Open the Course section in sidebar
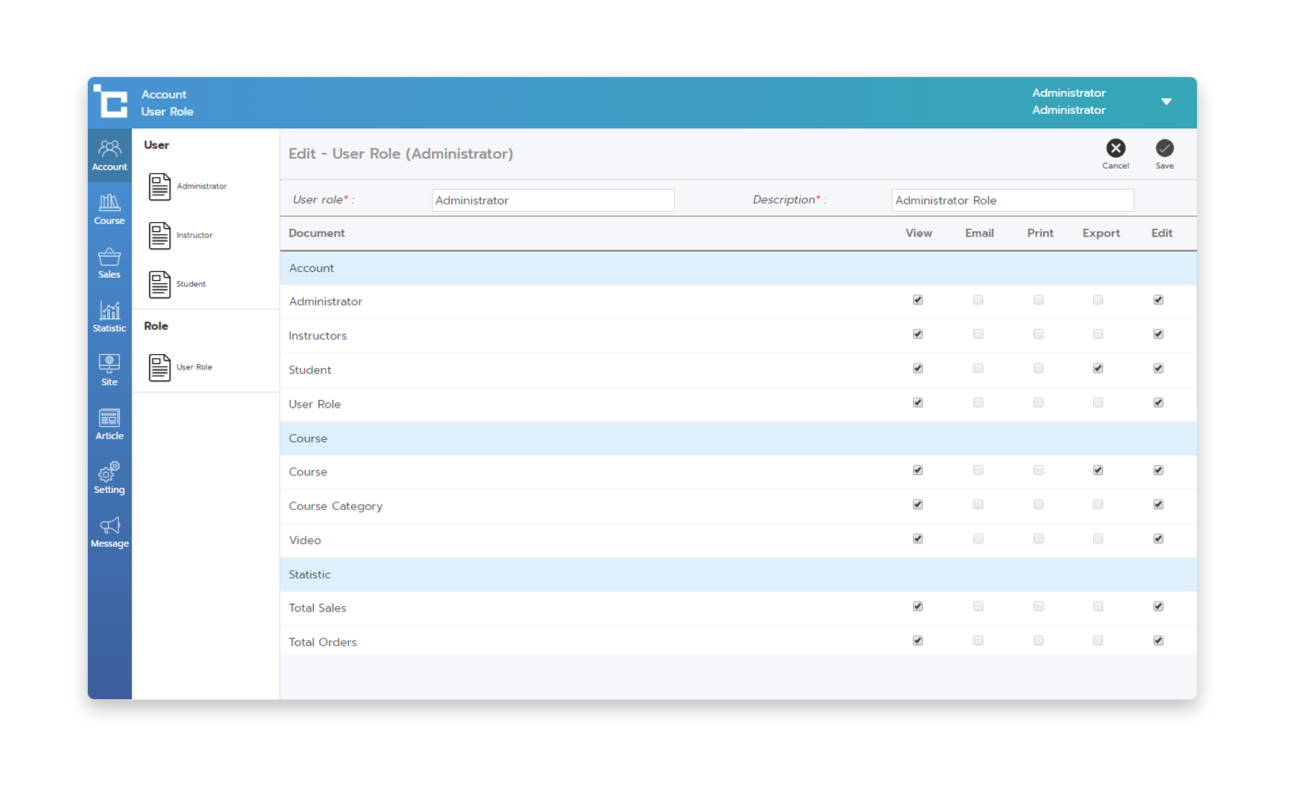This screenshot has height=800, width=1310. [109, 208]
